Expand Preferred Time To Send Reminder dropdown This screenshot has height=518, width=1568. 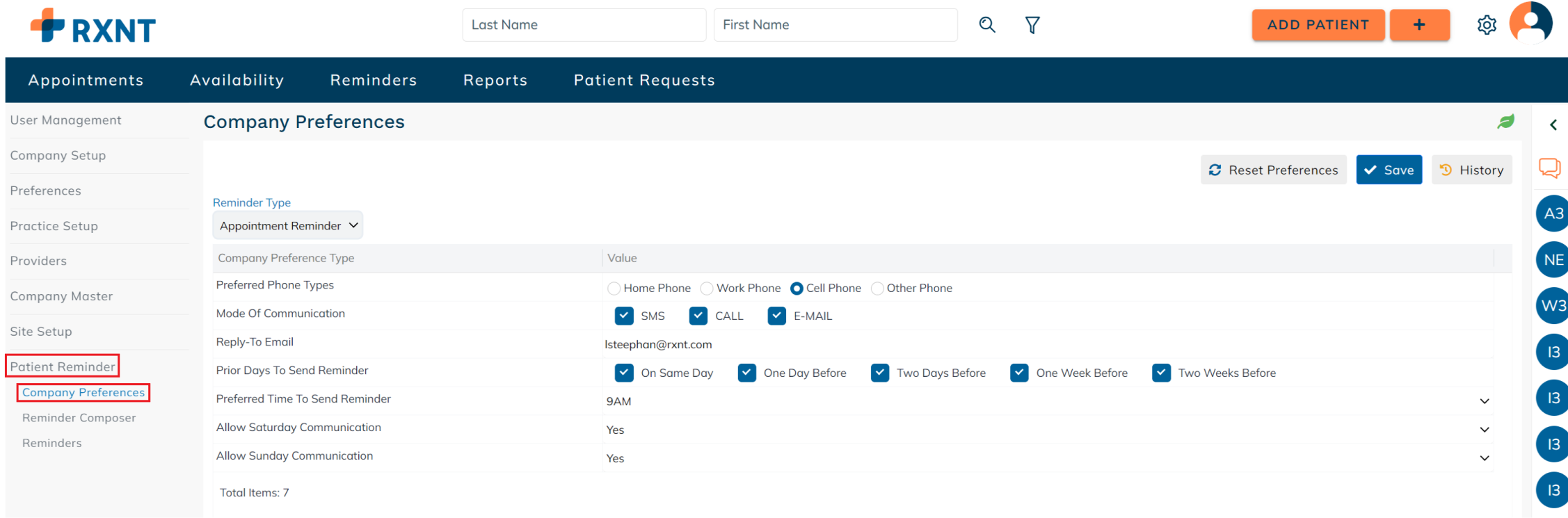(1484, 401)
